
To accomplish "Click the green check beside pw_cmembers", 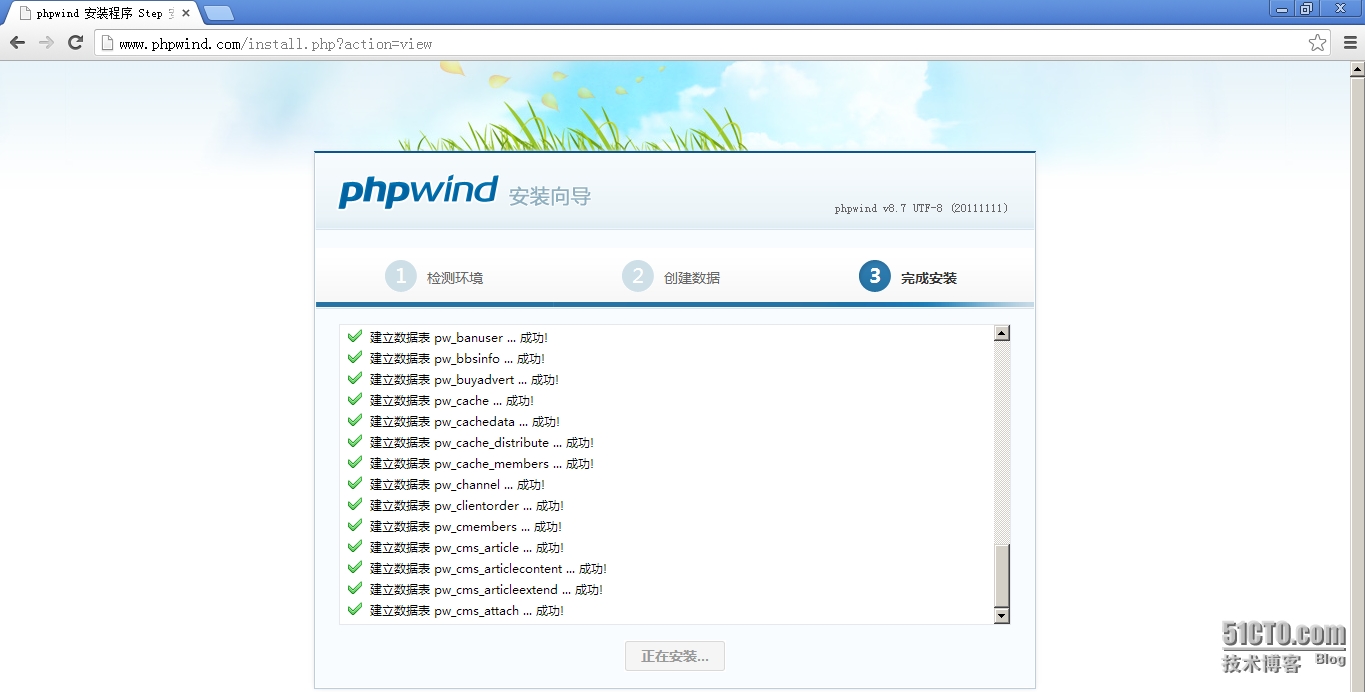I will [x=355, y=525].
